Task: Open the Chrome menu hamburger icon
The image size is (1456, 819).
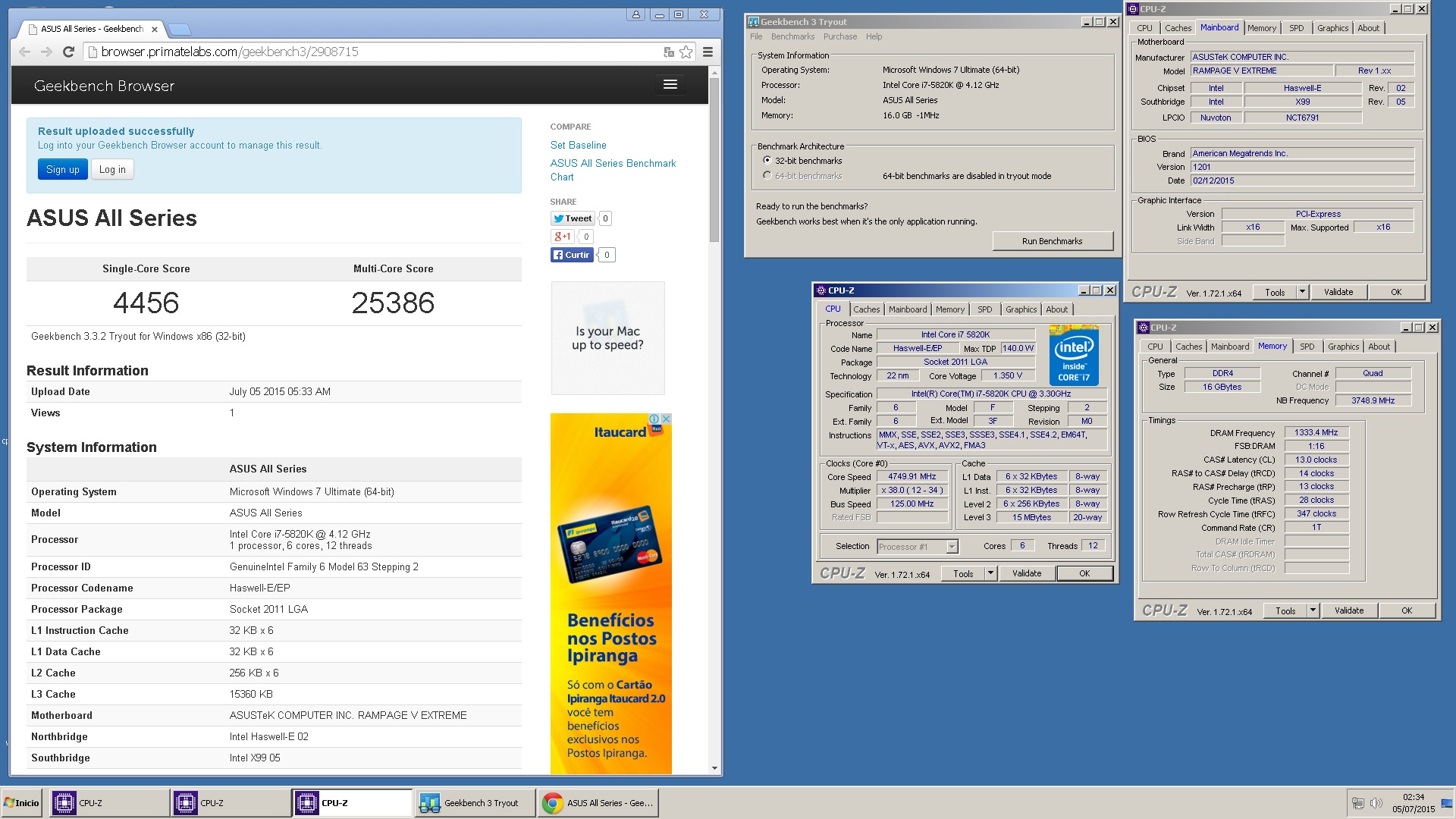Action: (708, 52)
